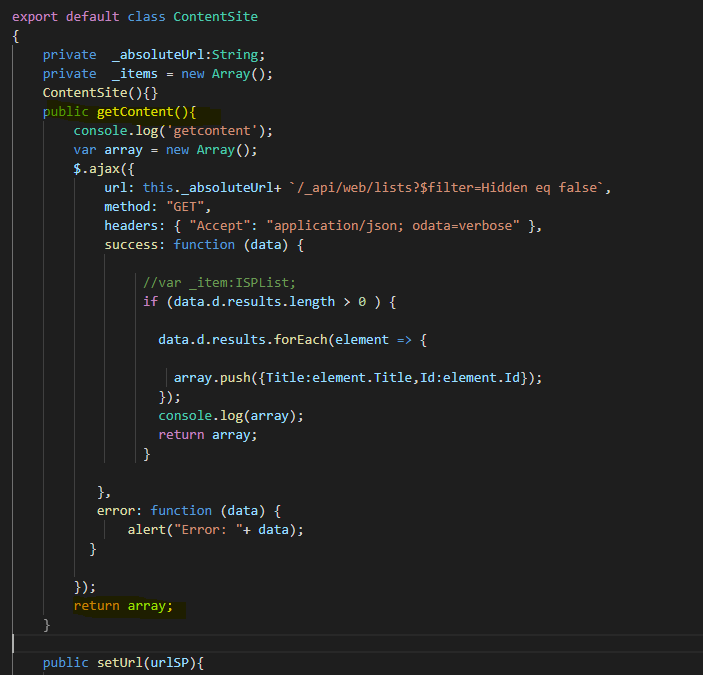This screenshot has width=703, height=675.
Task: Click the highlighted 'return array;' at method end
Action: (123, 606)
